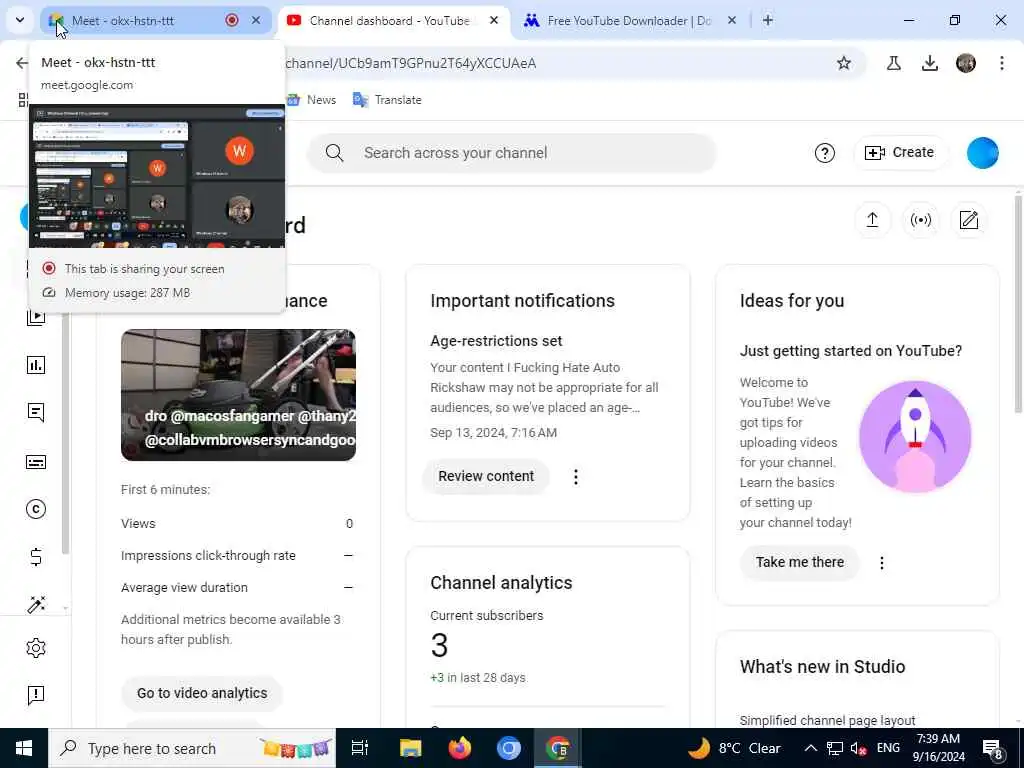Open the Windows notification center
This screenshot has height=768, width=1024.
(993, 749)
